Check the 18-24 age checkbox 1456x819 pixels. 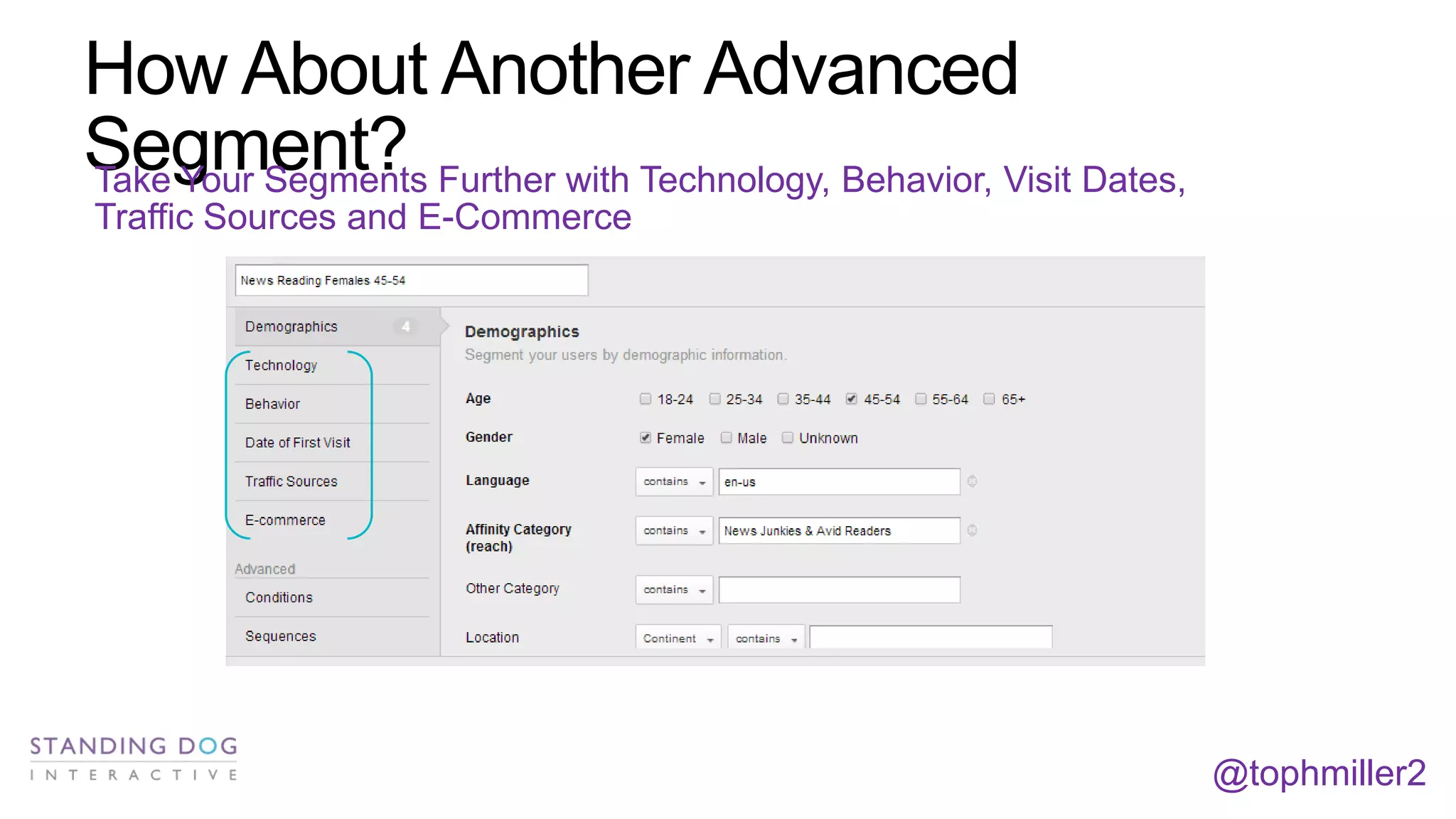(646, 399)
